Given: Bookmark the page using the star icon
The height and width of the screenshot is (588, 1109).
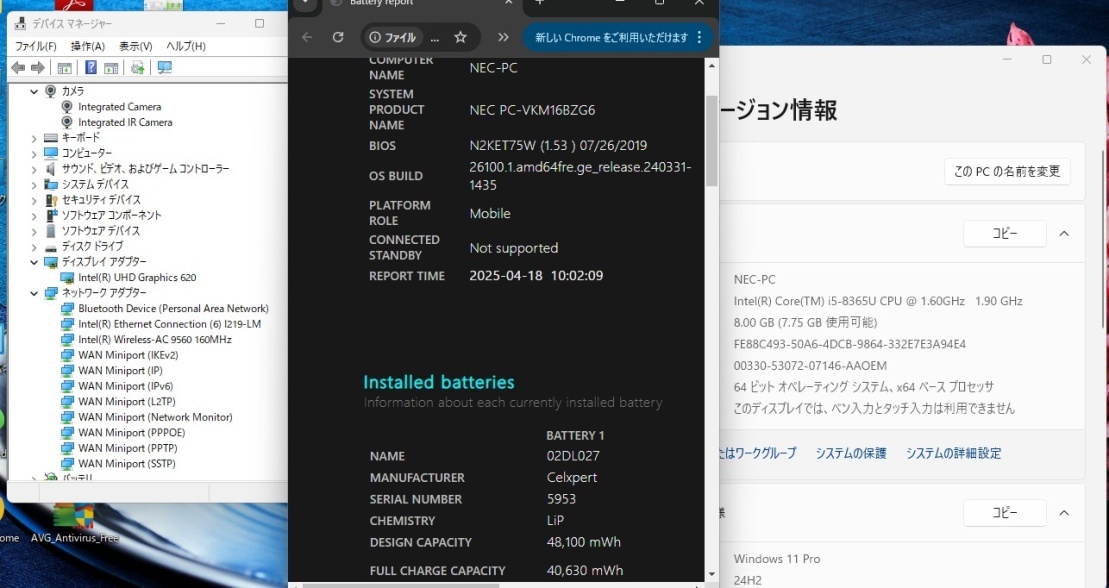Looking at the screenshot, I should click(460, 36).
